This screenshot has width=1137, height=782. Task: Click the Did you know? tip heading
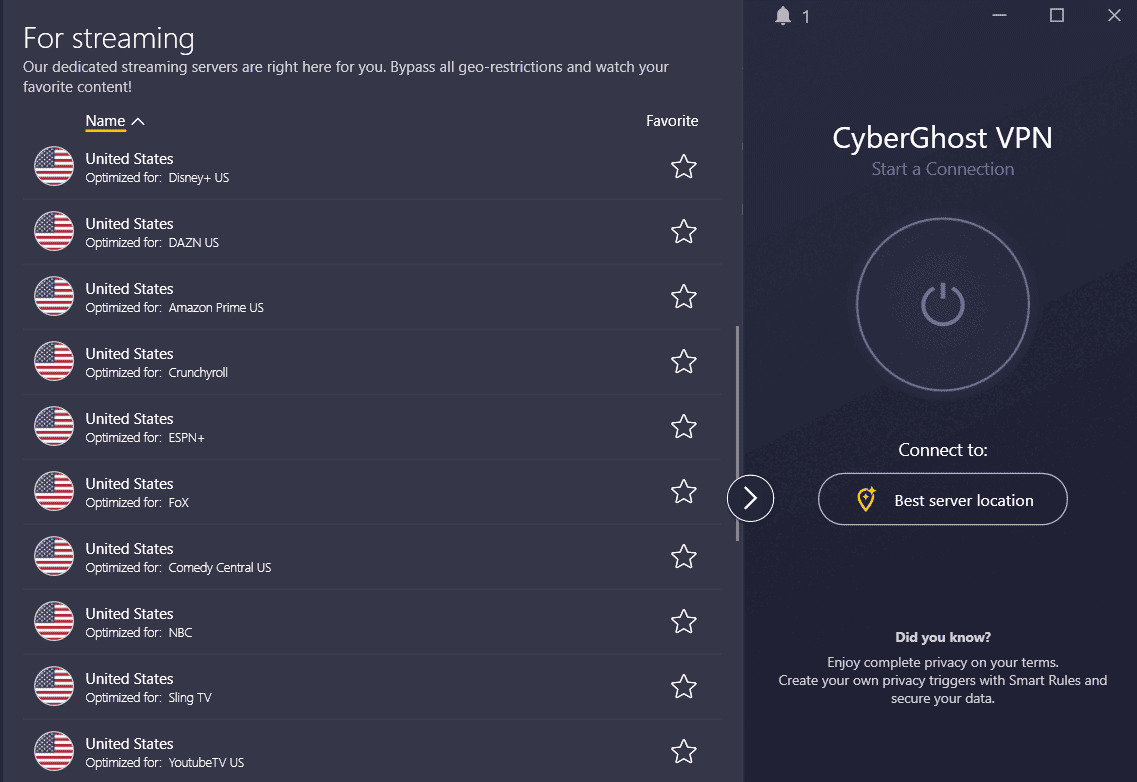pos(943,637)
